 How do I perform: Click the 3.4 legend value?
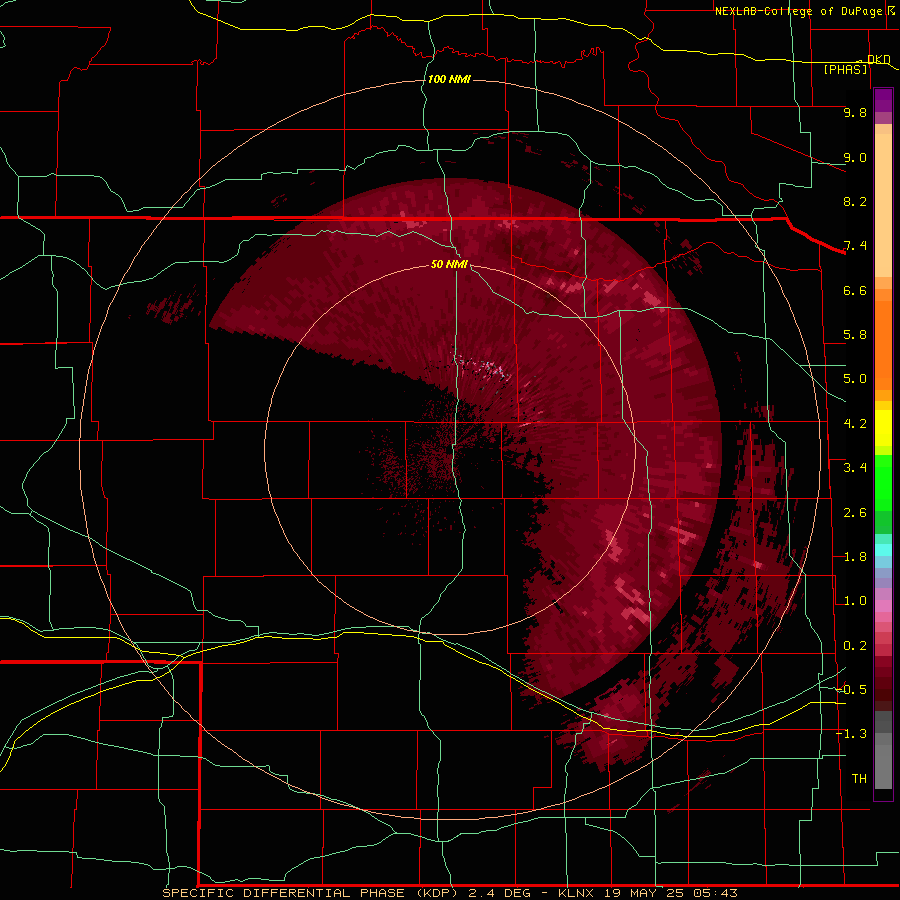click(x=855, y=468)
